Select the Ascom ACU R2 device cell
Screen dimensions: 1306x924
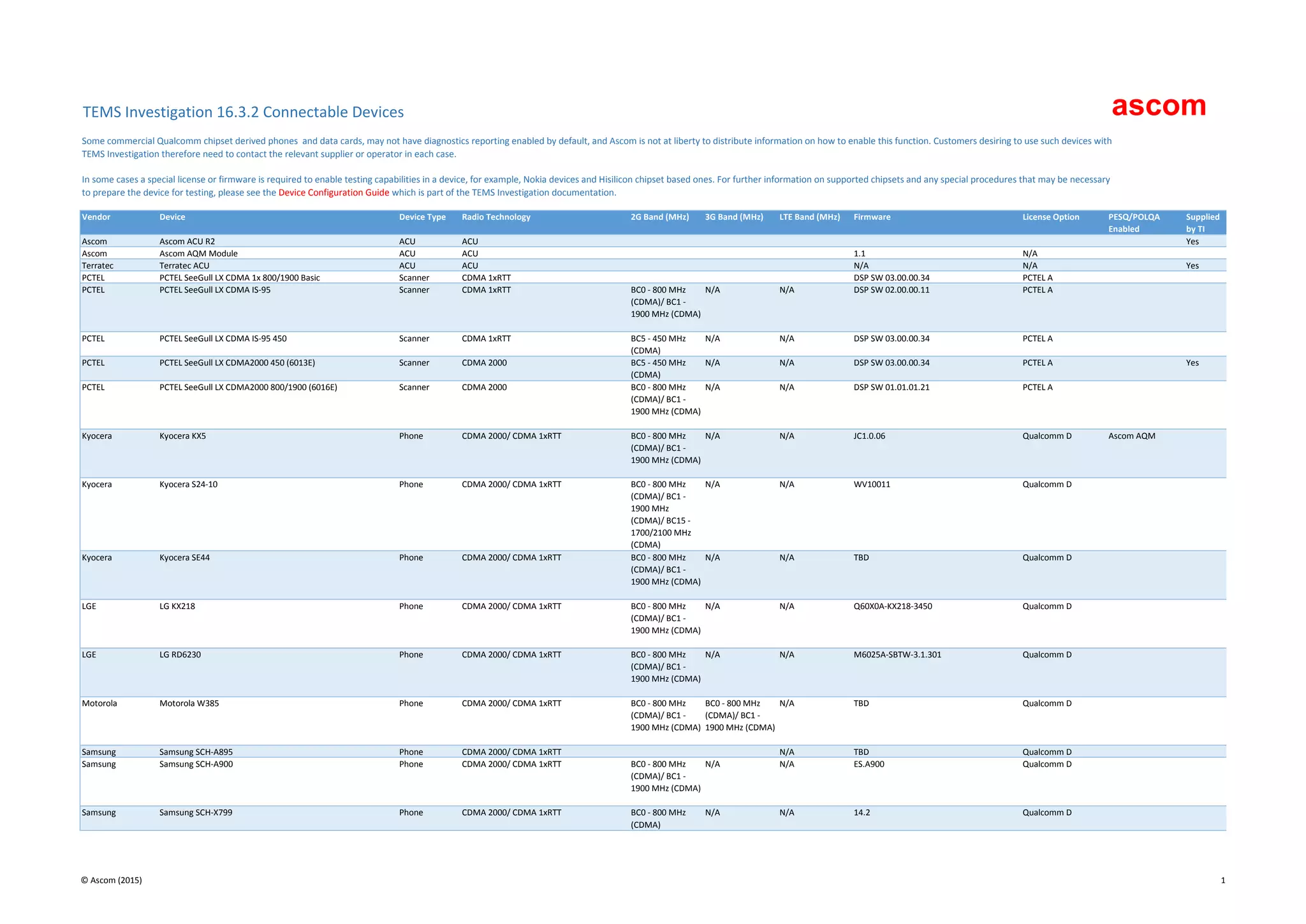tap(187, 242)
